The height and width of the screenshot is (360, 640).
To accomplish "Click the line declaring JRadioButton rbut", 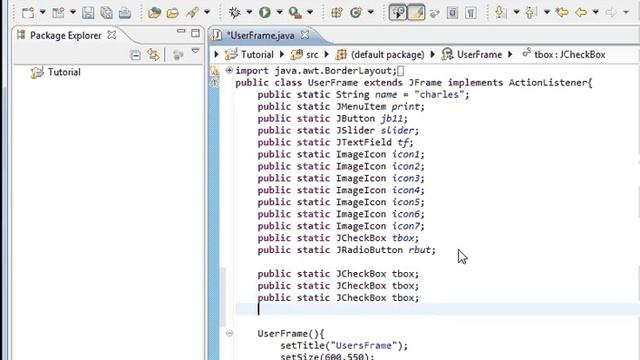I will click(x=347, y=250).
